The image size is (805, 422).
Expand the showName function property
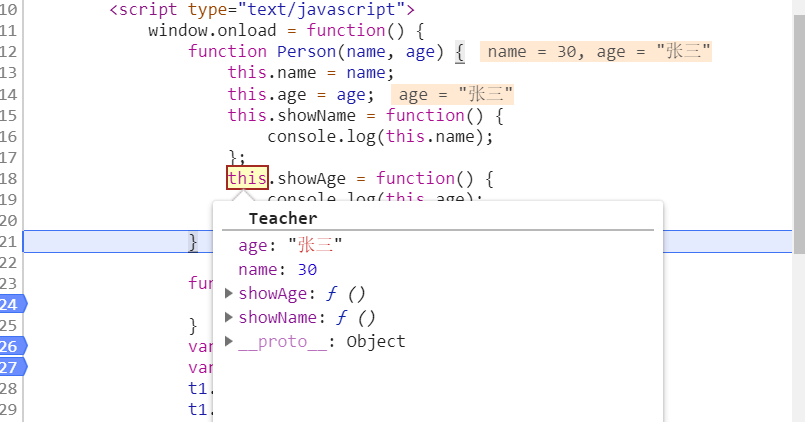point(230,317)
